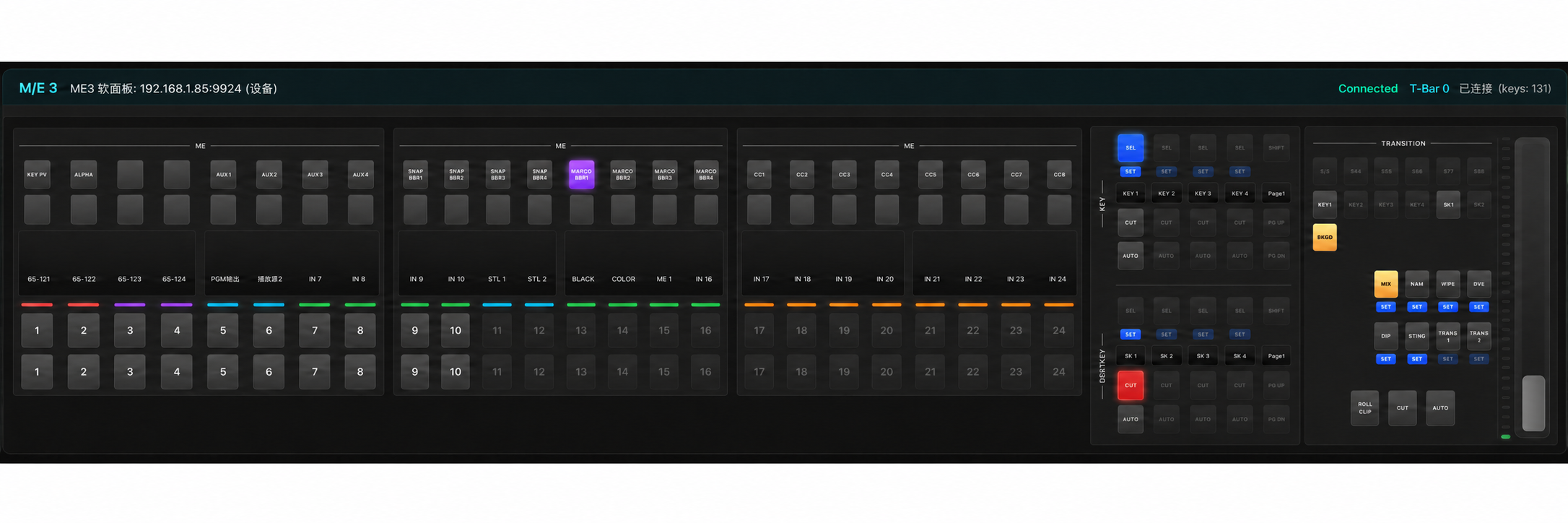Click the ROLL CLIP button
The image size is (1568, 523).
1365,408
